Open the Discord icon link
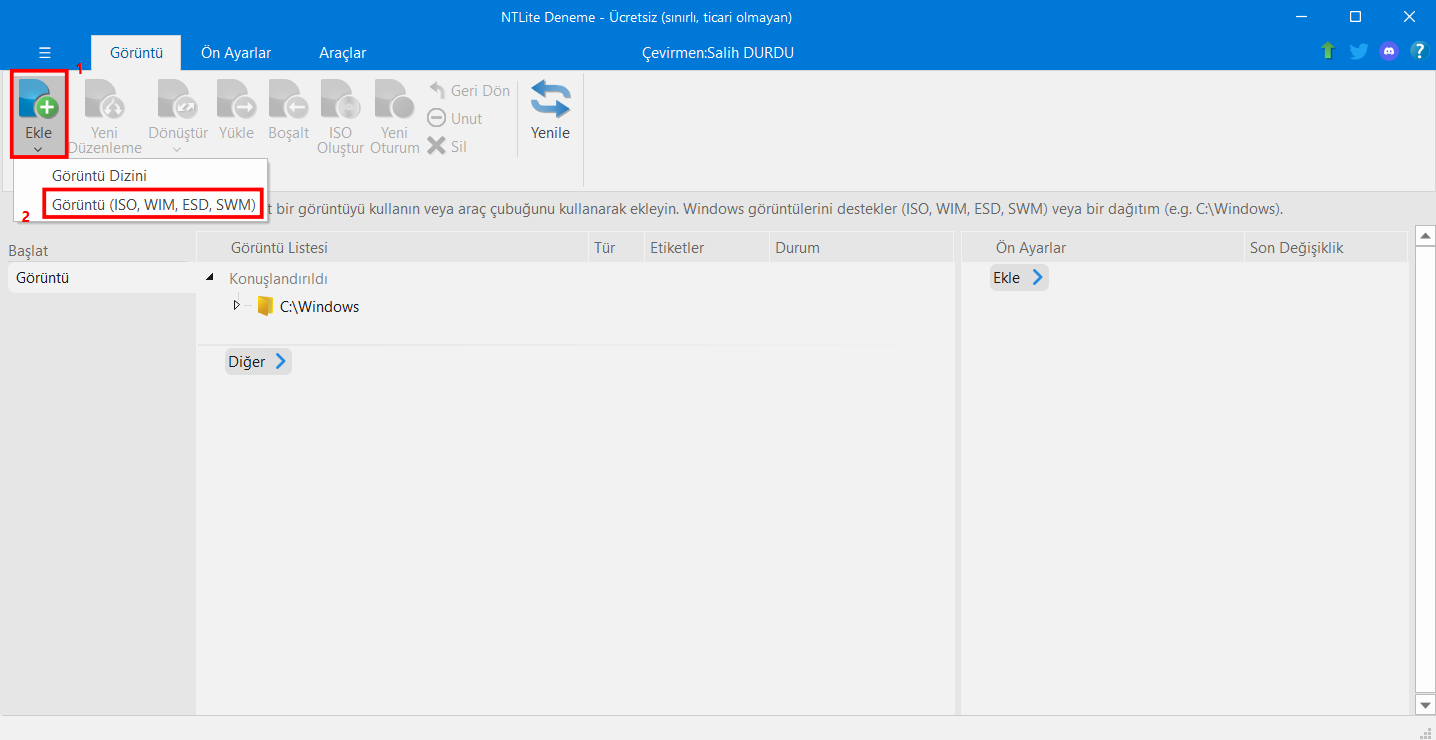Screen dimensions: 1436x740 [x=1389, y=51]
